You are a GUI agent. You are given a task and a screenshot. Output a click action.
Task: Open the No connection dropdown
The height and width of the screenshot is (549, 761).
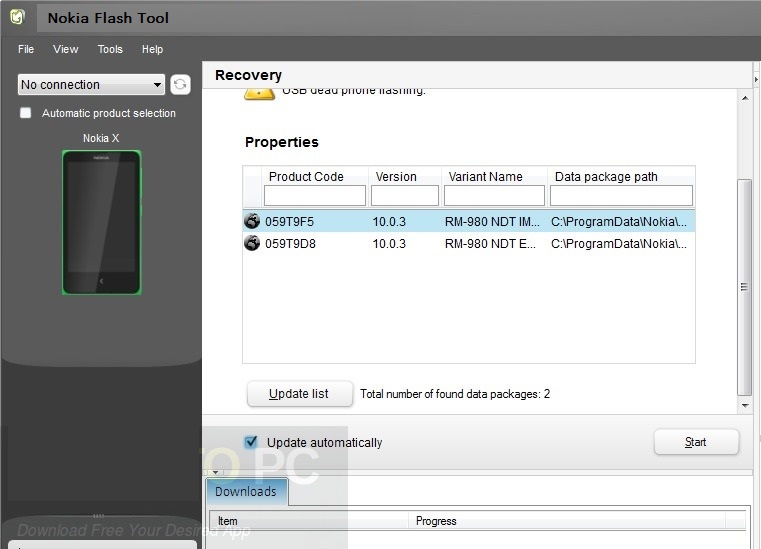point(90,85)
